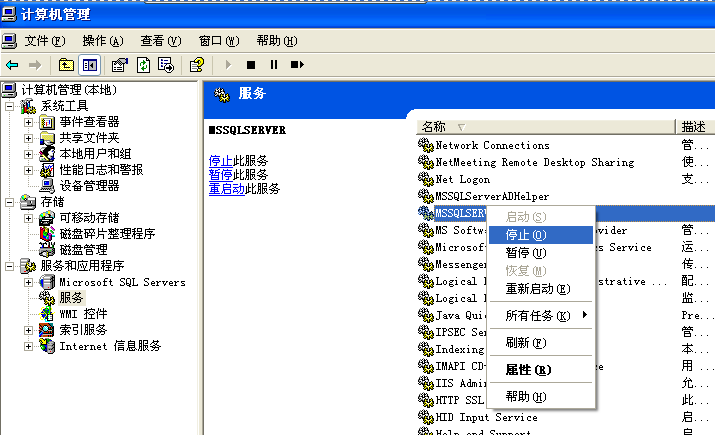Image resolution: width=715 pixels, height=435 pixels.
Task: Open the 查看(V) menu
Action: pos(161,41)
